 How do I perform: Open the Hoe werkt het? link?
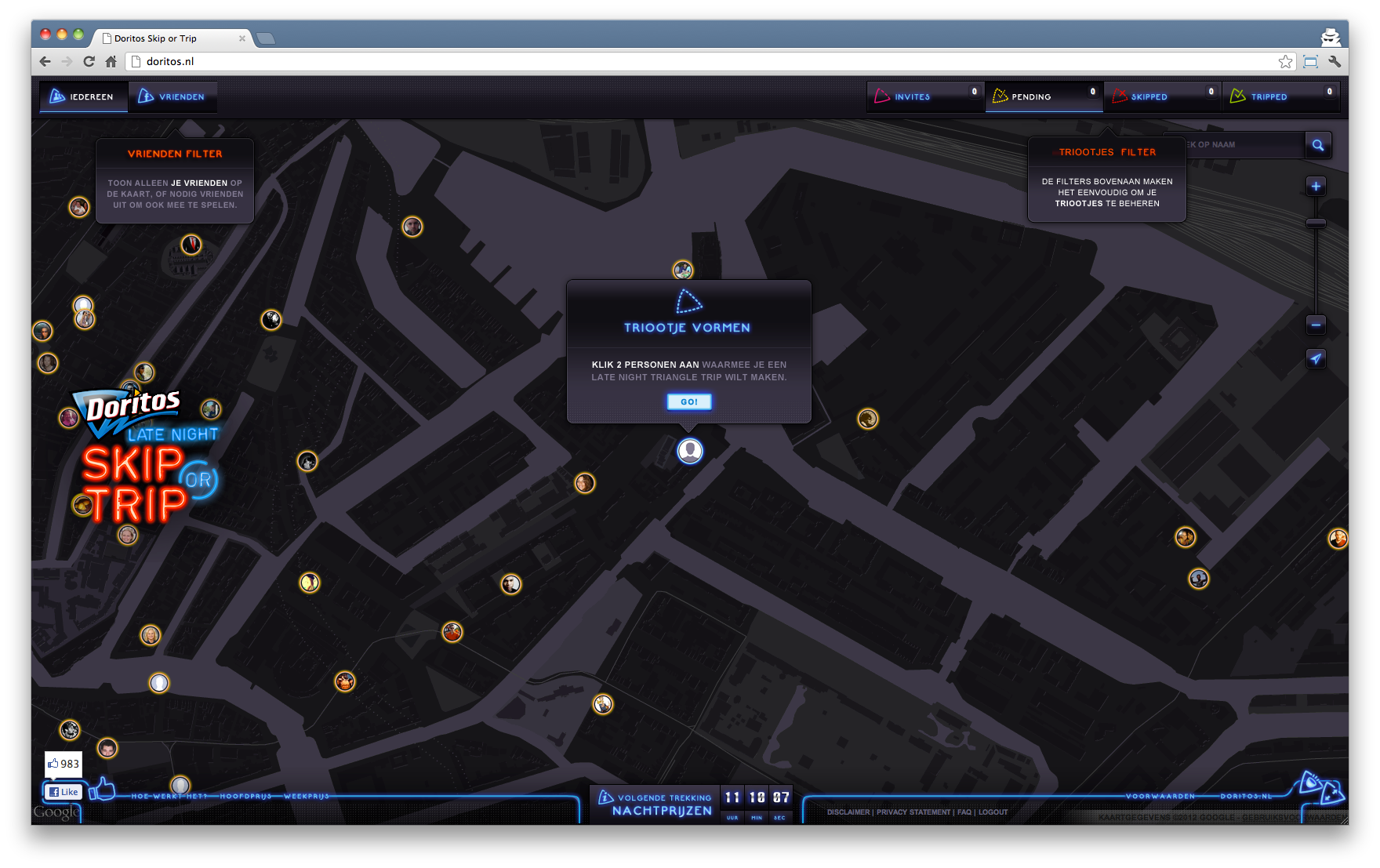[169, 796]
